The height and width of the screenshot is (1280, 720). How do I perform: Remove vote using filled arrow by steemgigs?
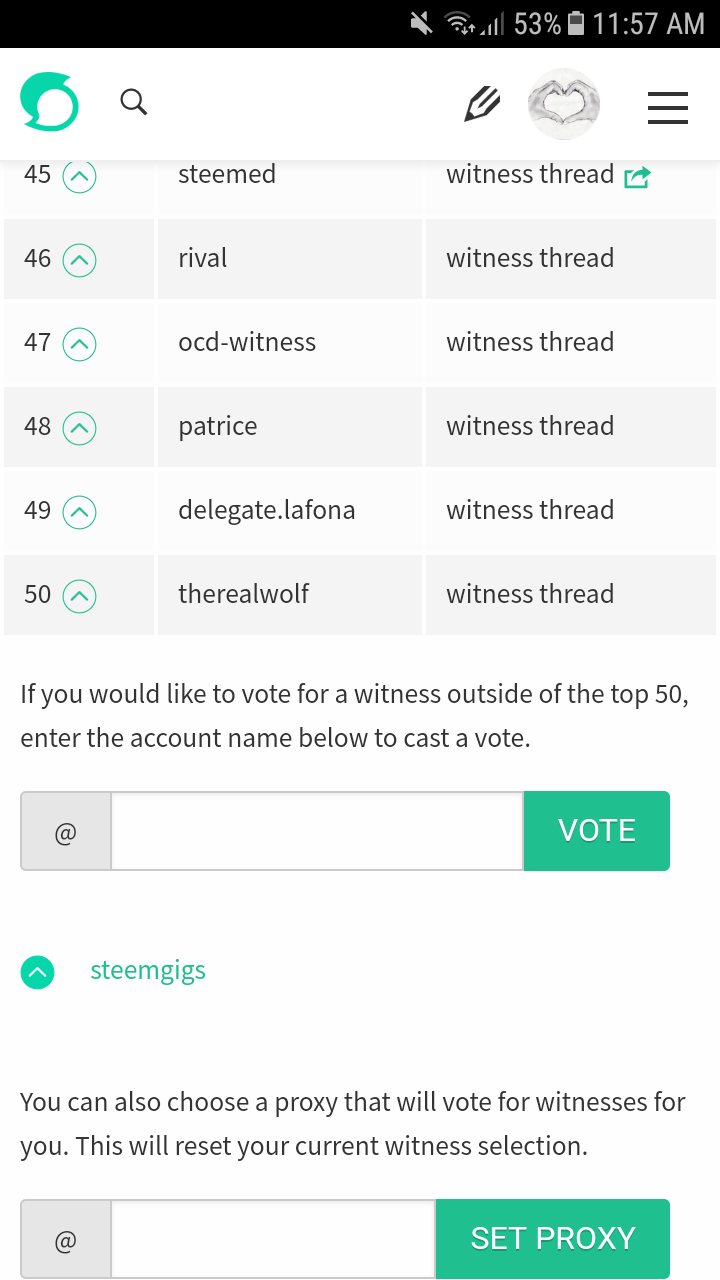(38, 972)
